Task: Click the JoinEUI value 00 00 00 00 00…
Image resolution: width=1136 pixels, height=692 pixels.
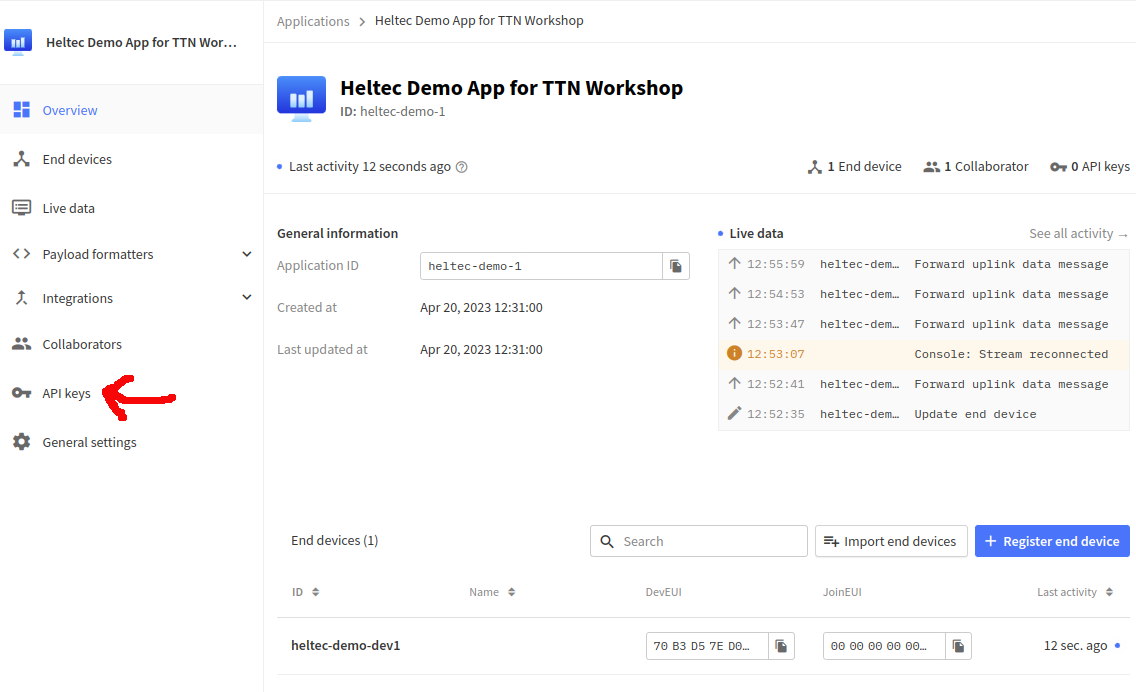Action: click(x=884, y=646)
